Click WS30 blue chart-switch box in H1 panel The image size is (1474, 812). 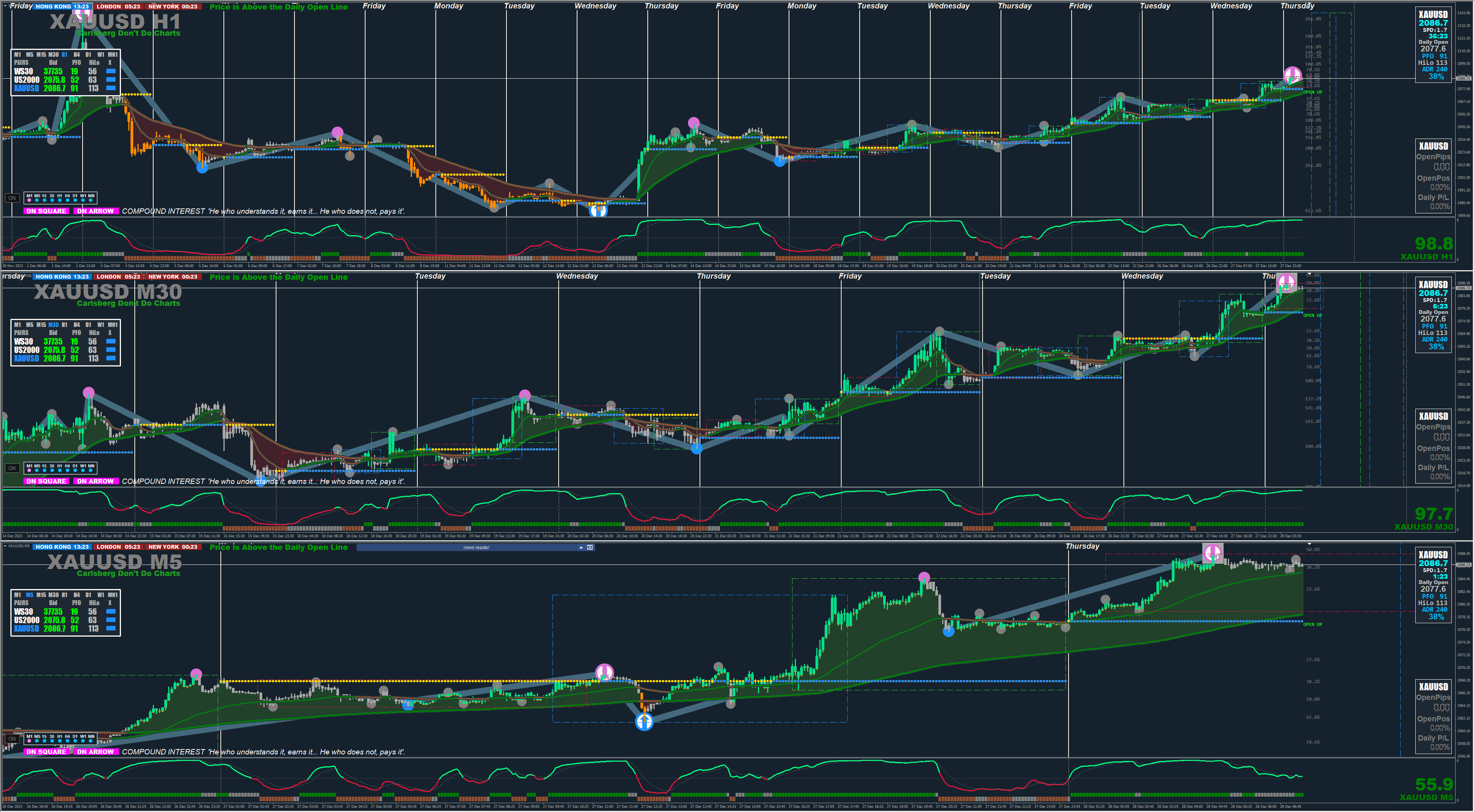(x=111, y=71)
